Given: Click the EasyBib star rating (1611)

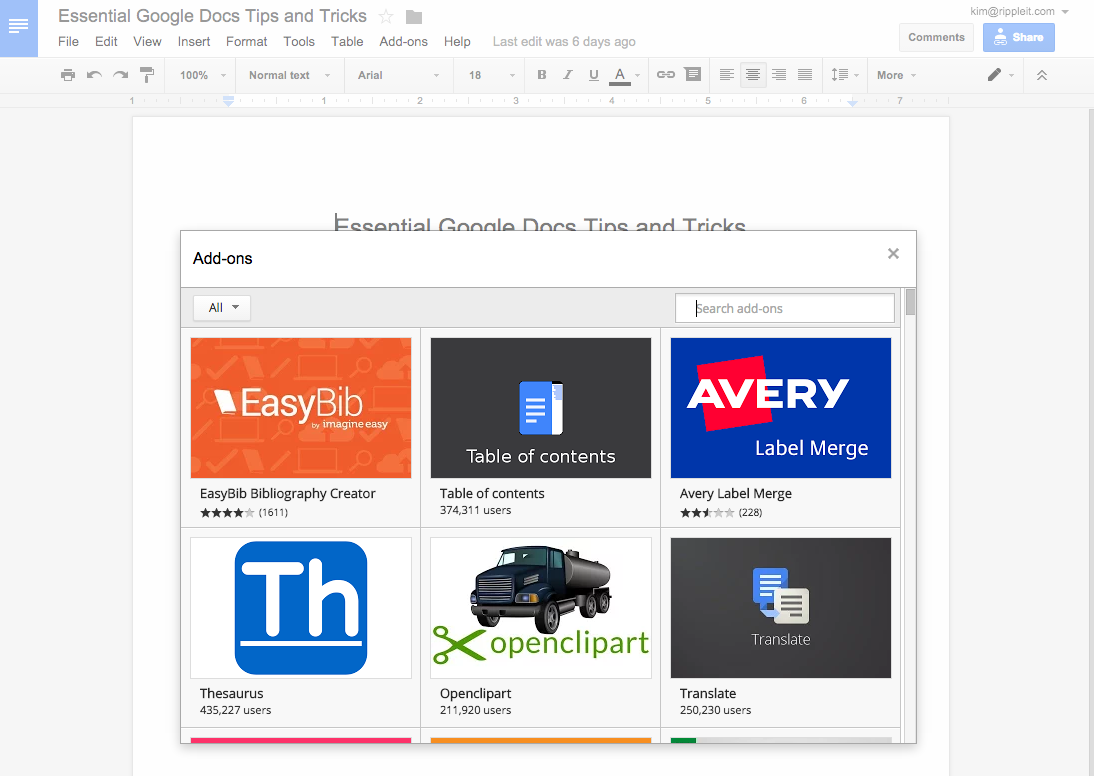Looking at the screenshot, I should pos(244,513).
